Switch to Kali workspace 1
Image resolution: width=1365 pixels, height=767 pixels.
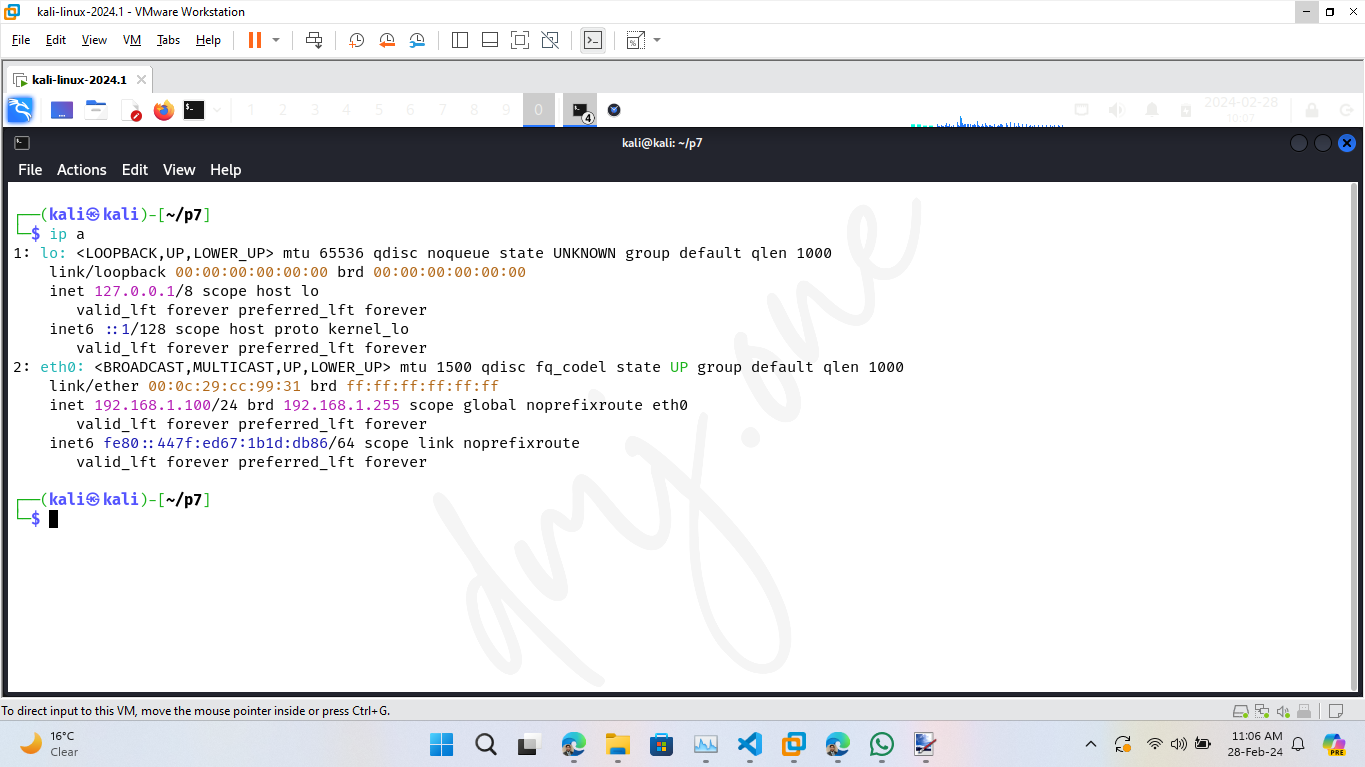(x=250, y=110)
